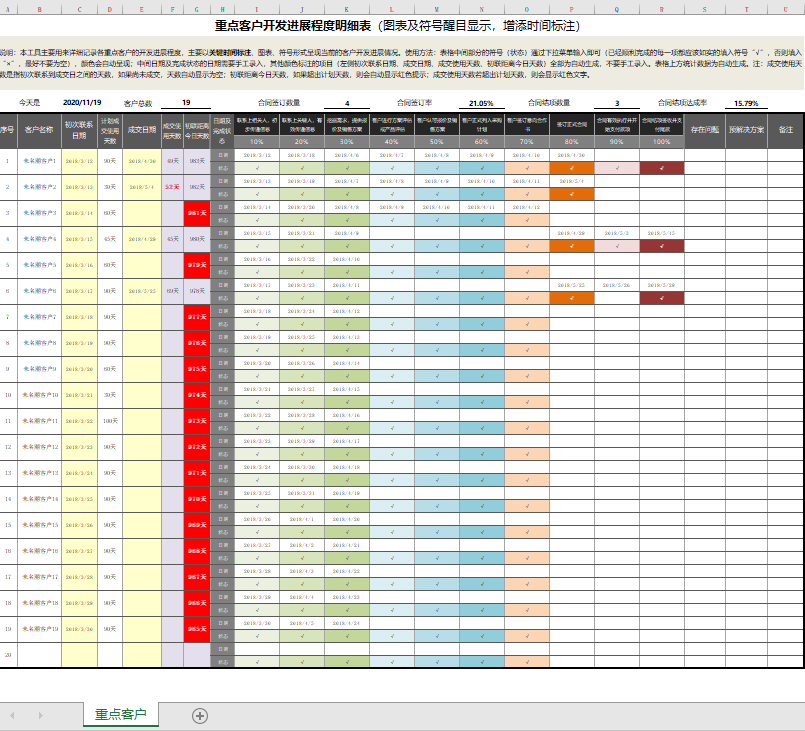
Task: Select the red 974天 cell
Action: (197, 395)
